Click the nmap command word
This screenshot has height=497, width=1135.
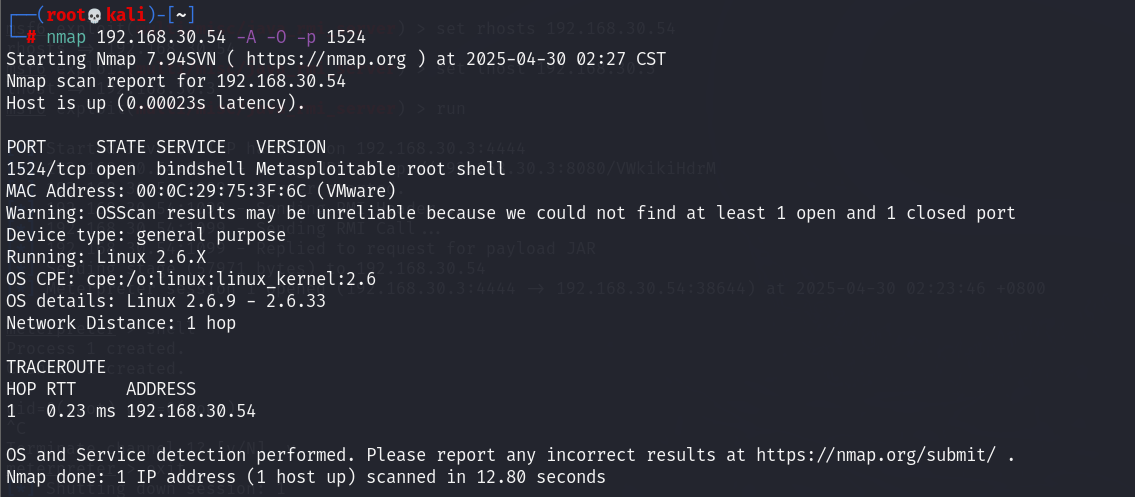(66, 37)
